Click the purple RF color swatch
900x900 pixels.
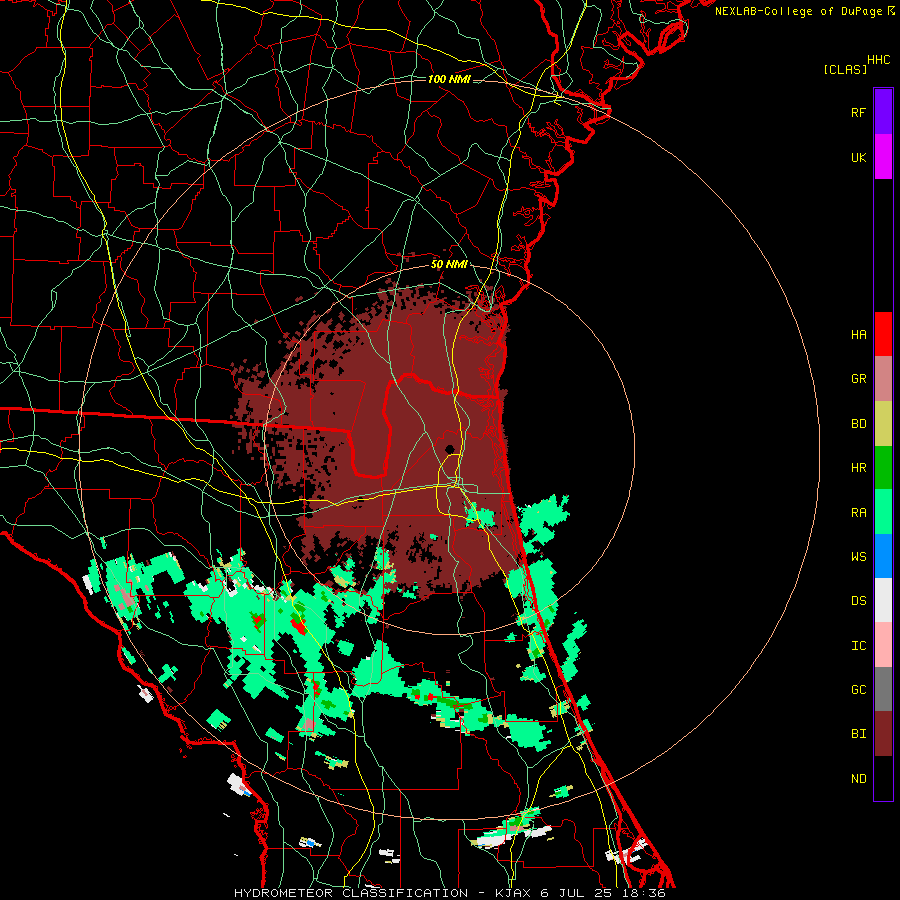tap(883, 111)
